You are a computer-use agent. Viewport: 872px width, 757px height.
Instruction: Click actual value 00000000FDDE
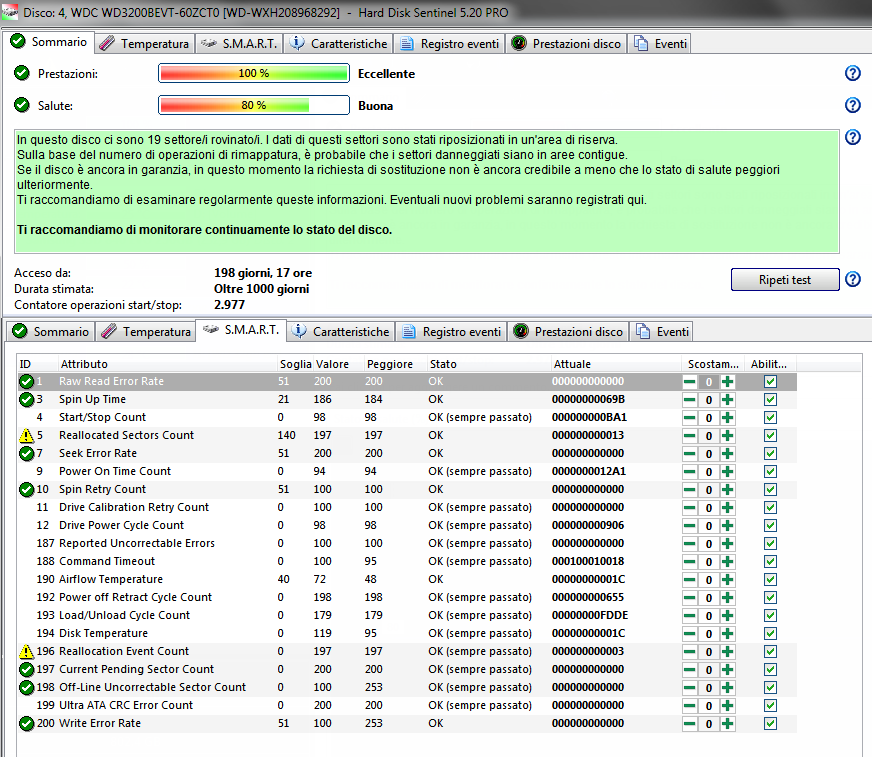point(589,615)
